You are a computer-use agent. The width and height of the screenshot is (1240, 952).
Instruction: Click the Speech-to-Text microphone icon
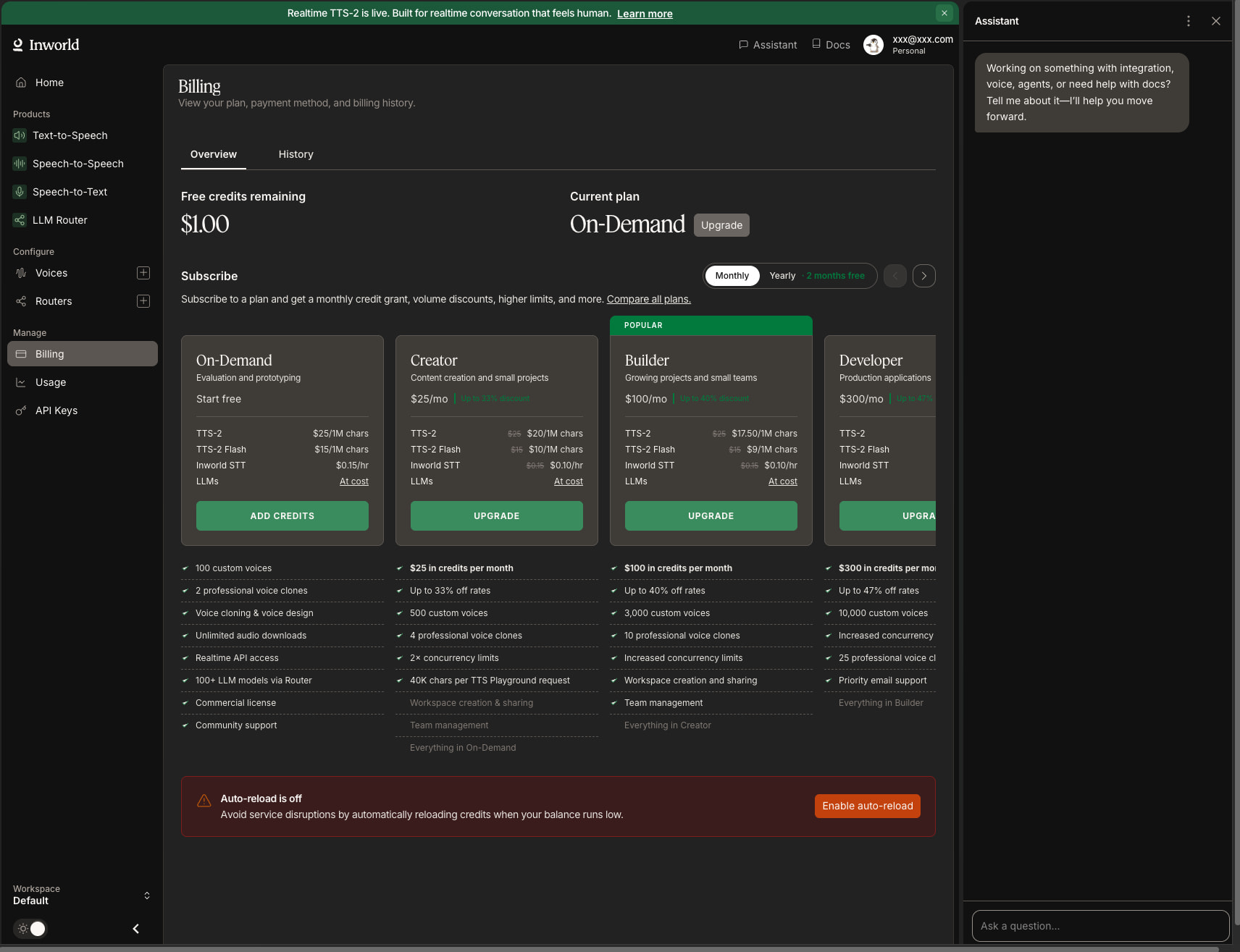point(20,192)
